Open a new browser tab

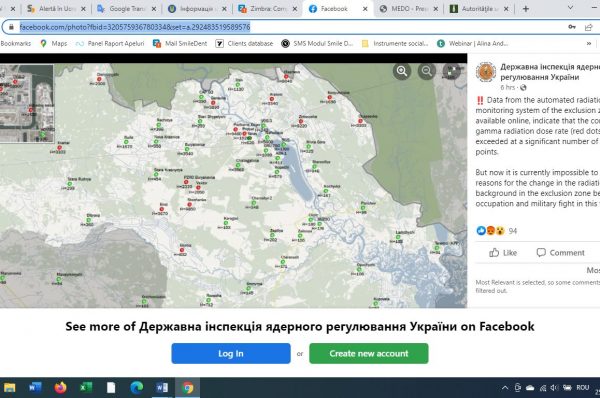526,8
